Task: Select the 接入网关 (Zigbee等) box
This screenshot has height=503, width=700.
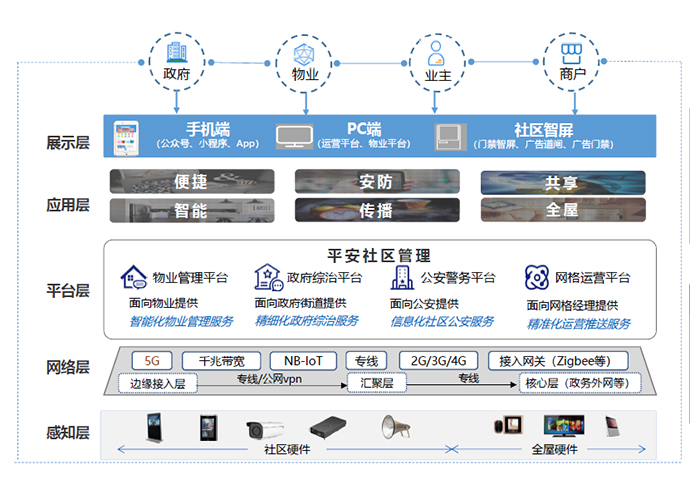Action: (558, 361)
